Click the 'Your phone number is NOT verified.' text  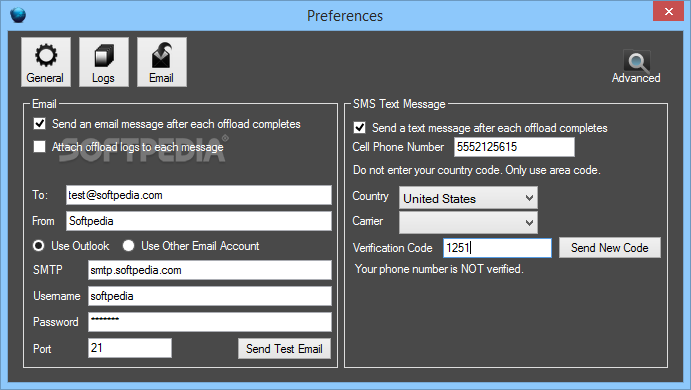(439, 269)
